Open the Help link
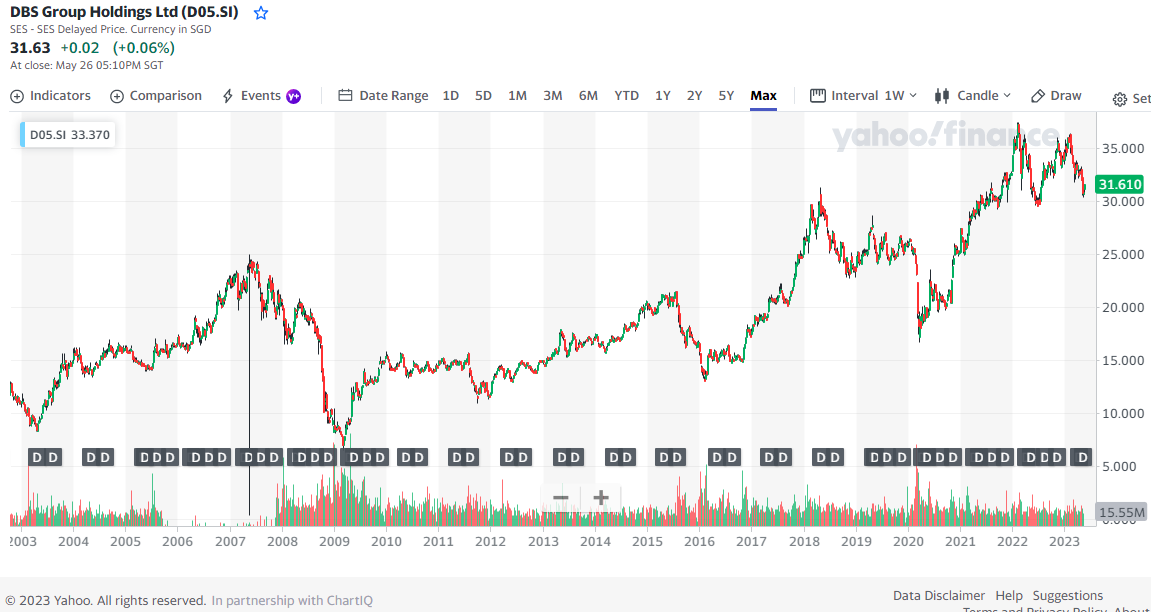This screenshot has height=612, width=1151. click(1009, 595)
